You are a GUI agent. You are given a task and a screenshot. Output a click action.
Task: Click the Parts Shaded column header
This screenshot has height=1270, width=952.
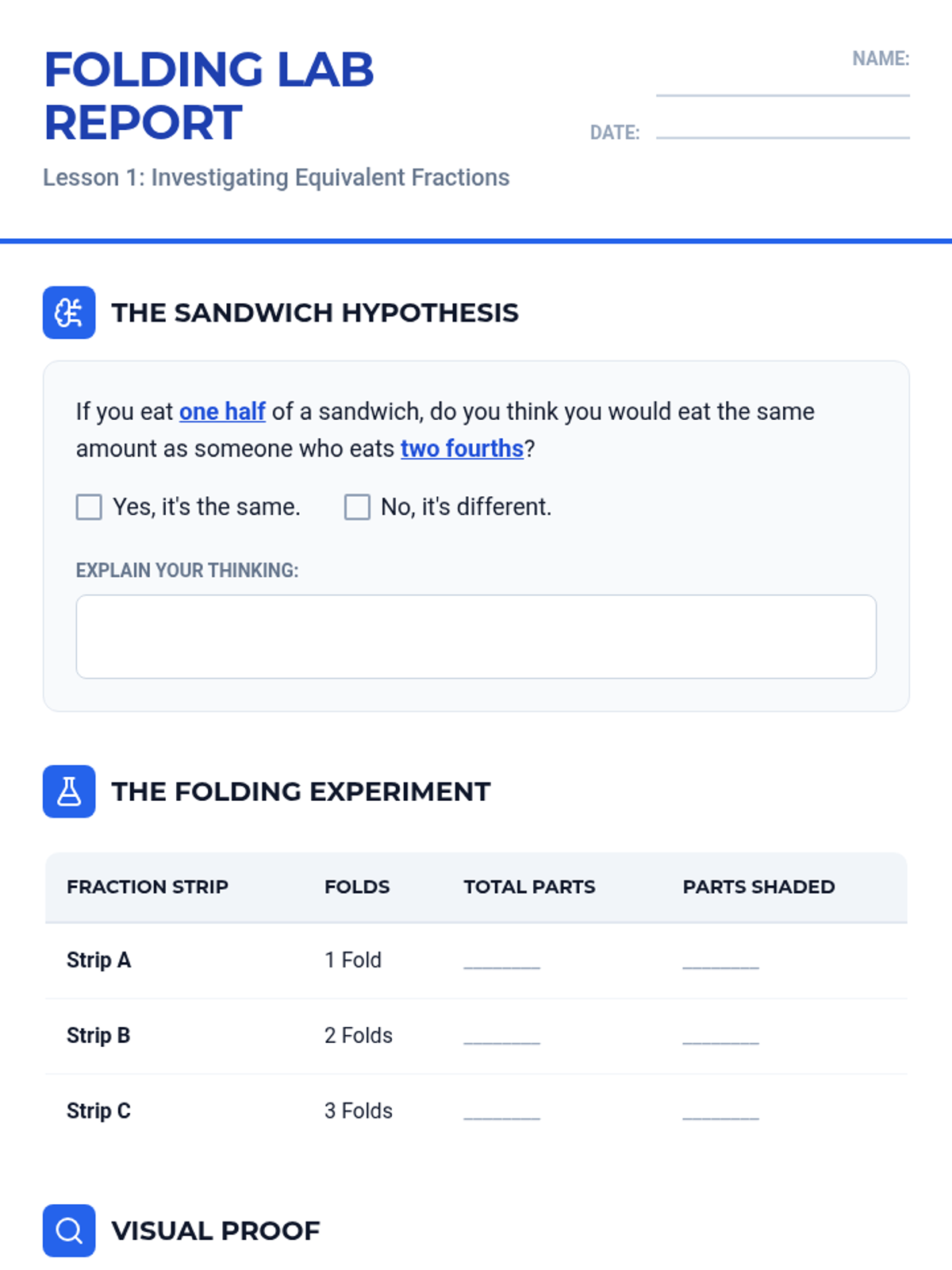(758, 887)
